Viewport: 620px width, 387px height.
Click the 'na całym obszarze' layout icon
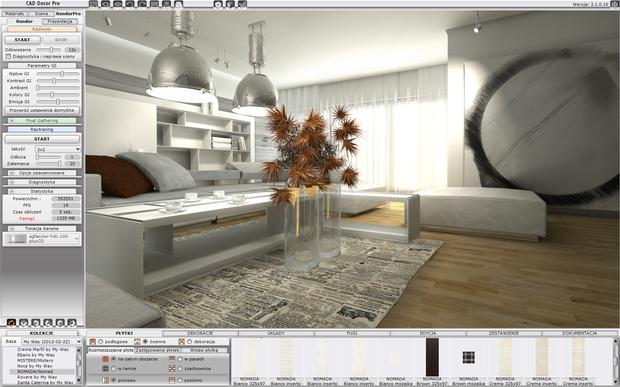(105, 359)
